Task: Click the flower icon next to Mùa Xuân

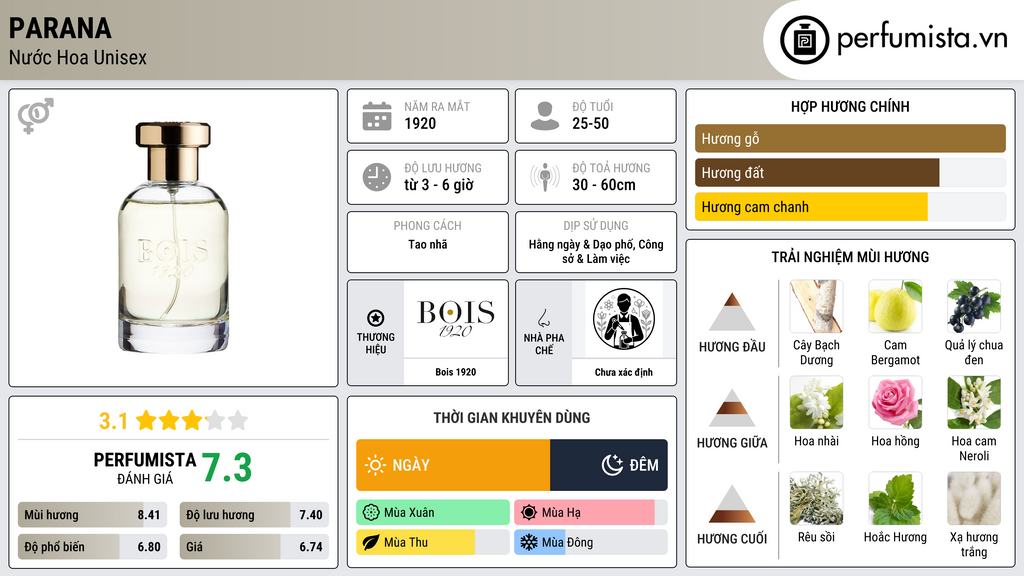Action: click(371, 513)
